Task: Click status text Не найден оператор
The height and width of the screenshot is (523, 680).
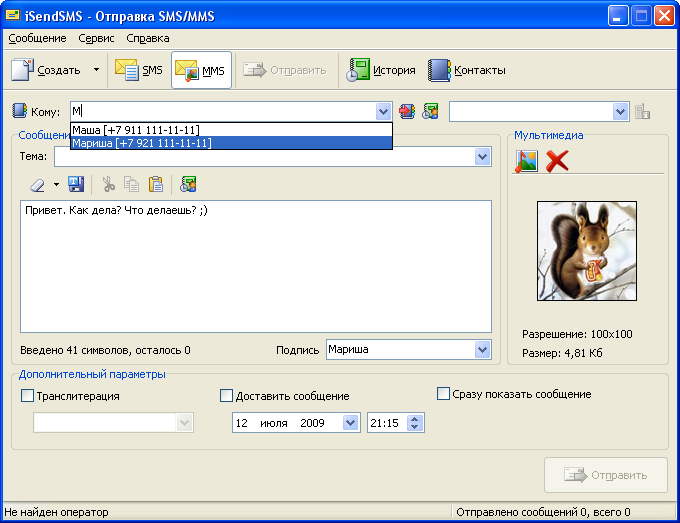Action: (x=56, y=512)
